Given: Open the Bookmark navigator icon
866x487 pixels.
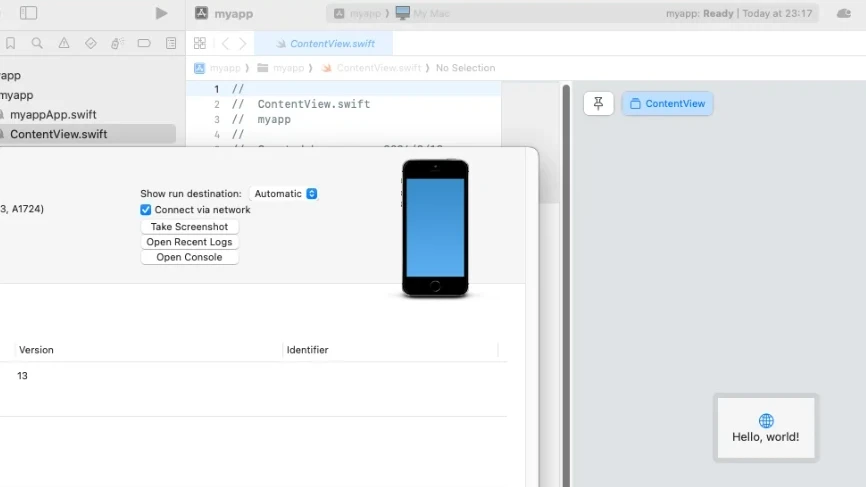Looking at the screenshot, I should coord(10,44).
